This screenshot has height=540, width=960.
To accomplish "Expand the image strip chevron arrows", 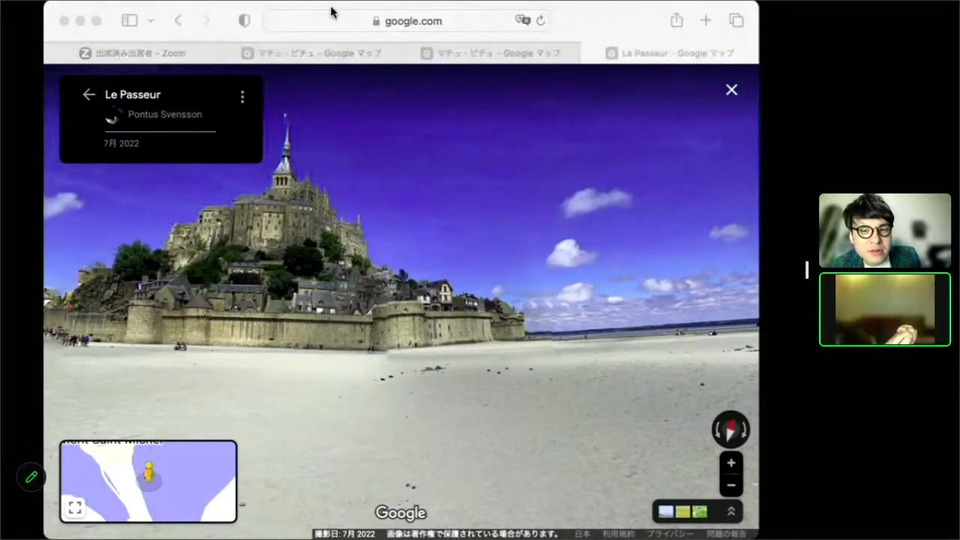I will pos(731,511).
